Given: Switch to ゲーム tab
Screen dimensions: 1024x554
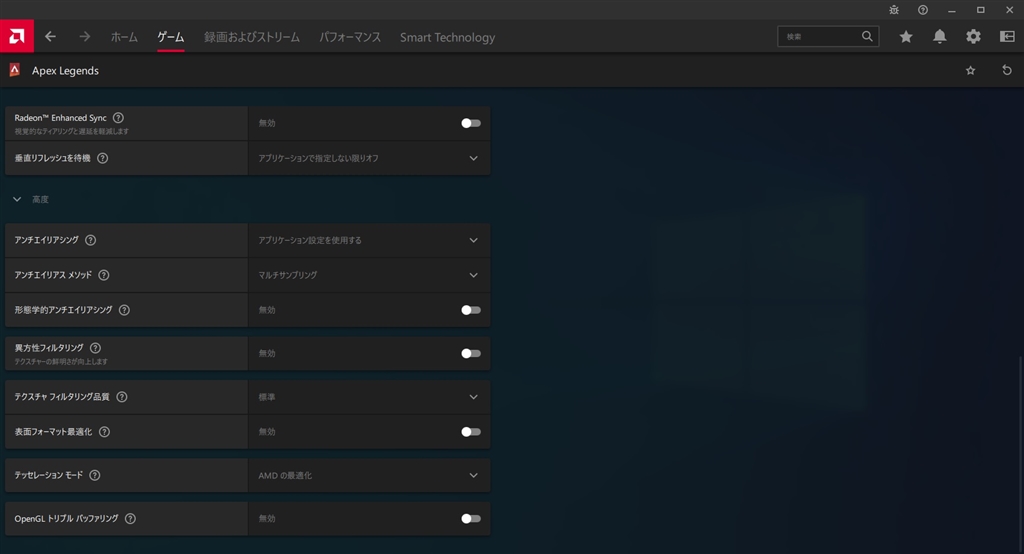Looking at the screenshot, I should (170, 37).
